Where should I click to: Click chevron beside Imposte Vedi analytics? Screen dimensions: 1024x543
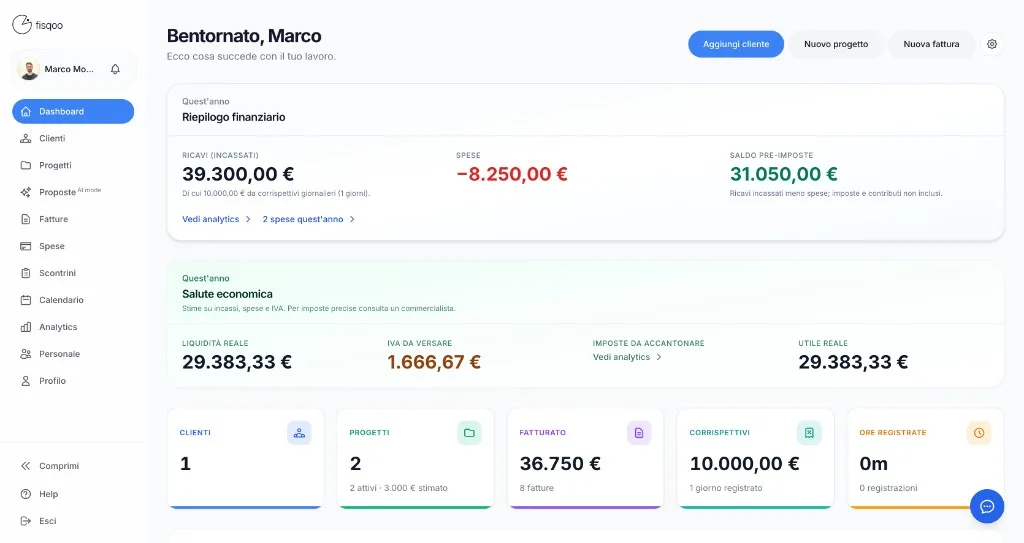(659, 357)
